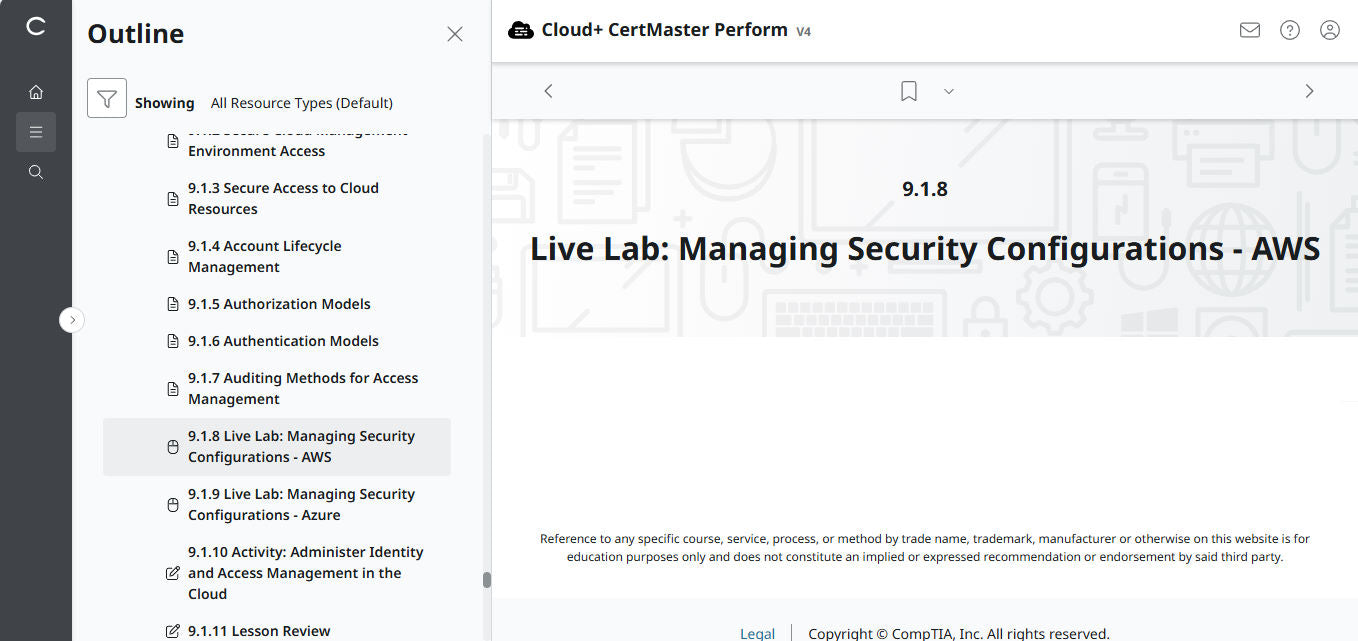Click the CompTIA logo at top left
The image size is (1358, 641).
(36, 27)
